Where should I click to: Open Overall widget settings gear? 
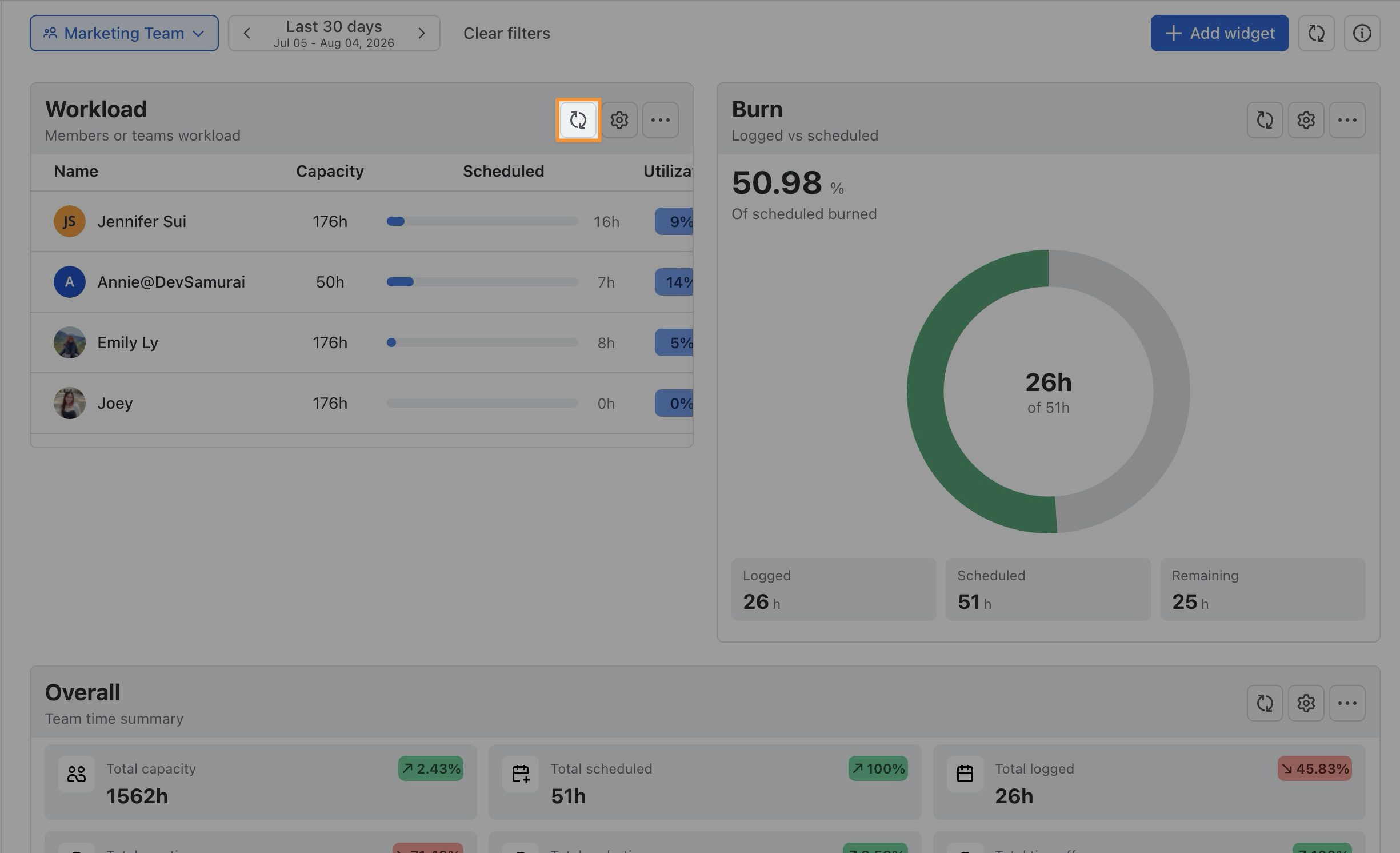coord(1306,703)
